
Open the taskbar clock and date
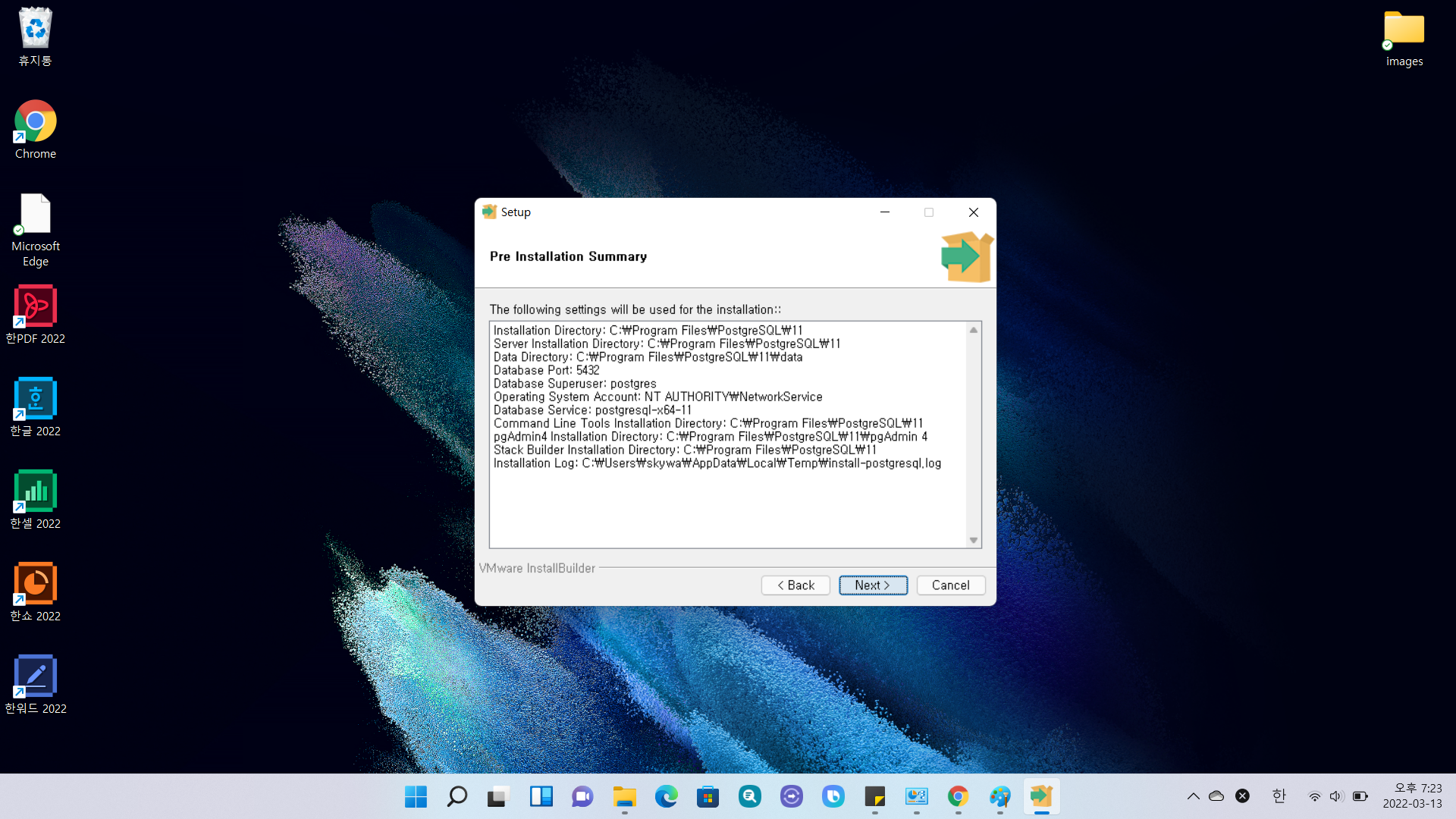pyautogui.click(x=1411, y=796)
